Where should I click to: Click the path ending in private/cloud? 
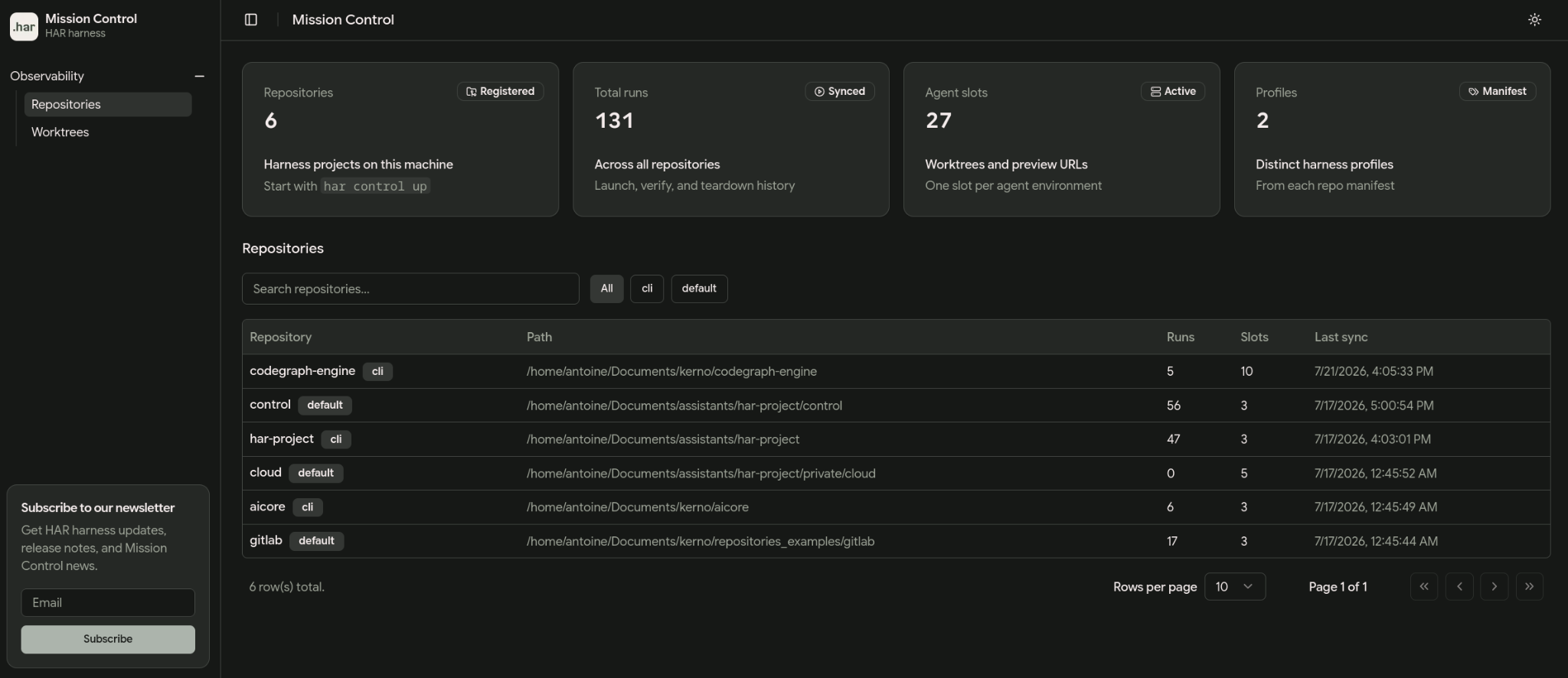pos(701,474)
